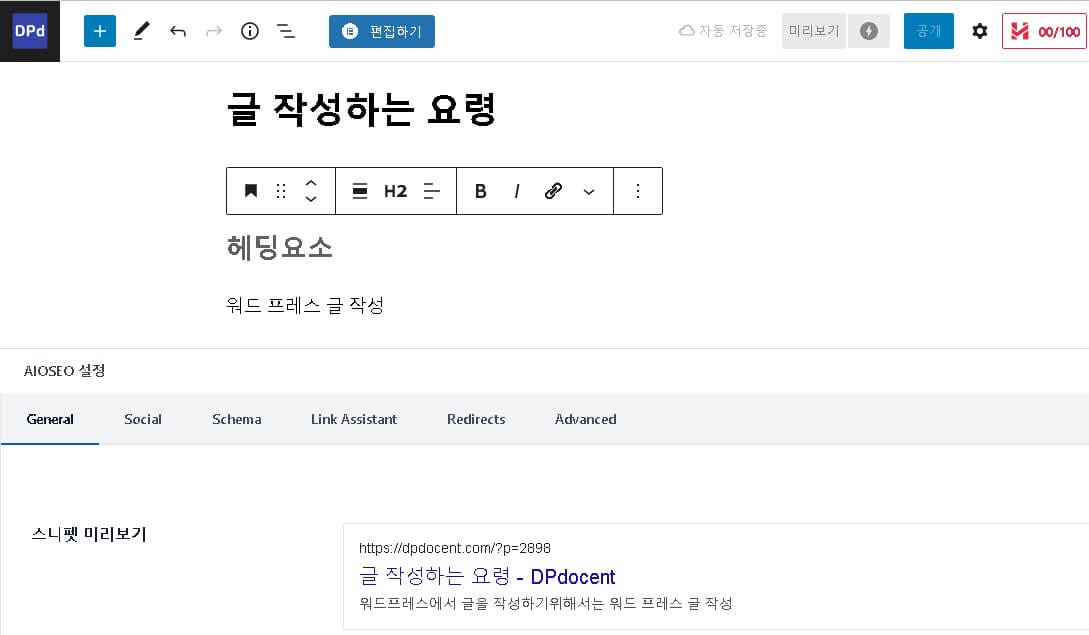Click the H2 heading level button
The height and width of the screenshot is (635, 1089).
click(395, 191)
